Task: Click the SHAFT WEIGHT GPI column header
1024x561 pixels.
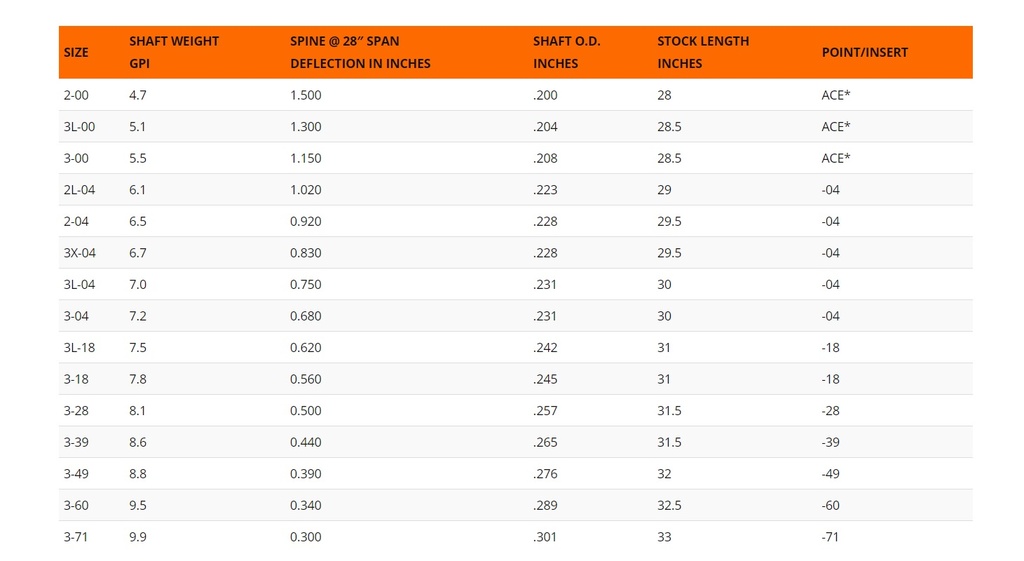Action: click(x=174, y=52)
